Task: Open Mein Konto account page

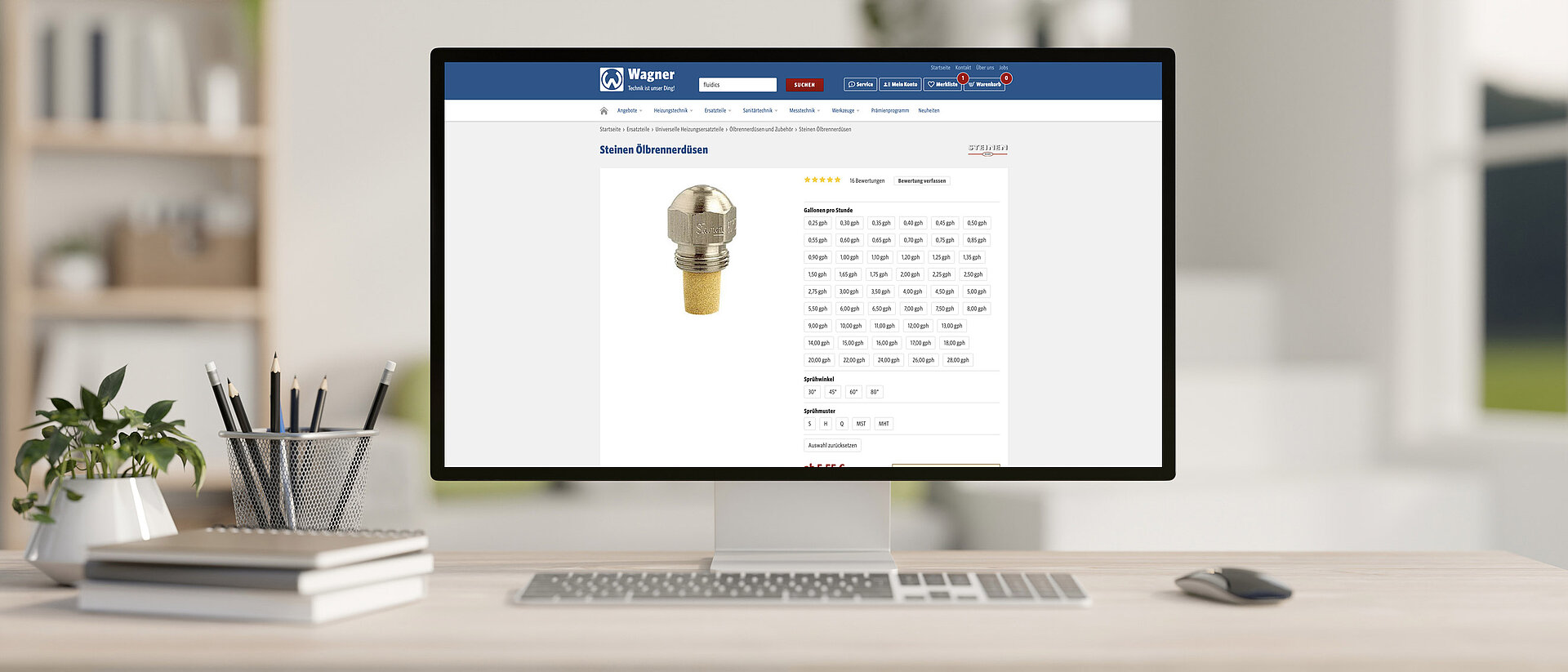Action: [x=900, y=84]
